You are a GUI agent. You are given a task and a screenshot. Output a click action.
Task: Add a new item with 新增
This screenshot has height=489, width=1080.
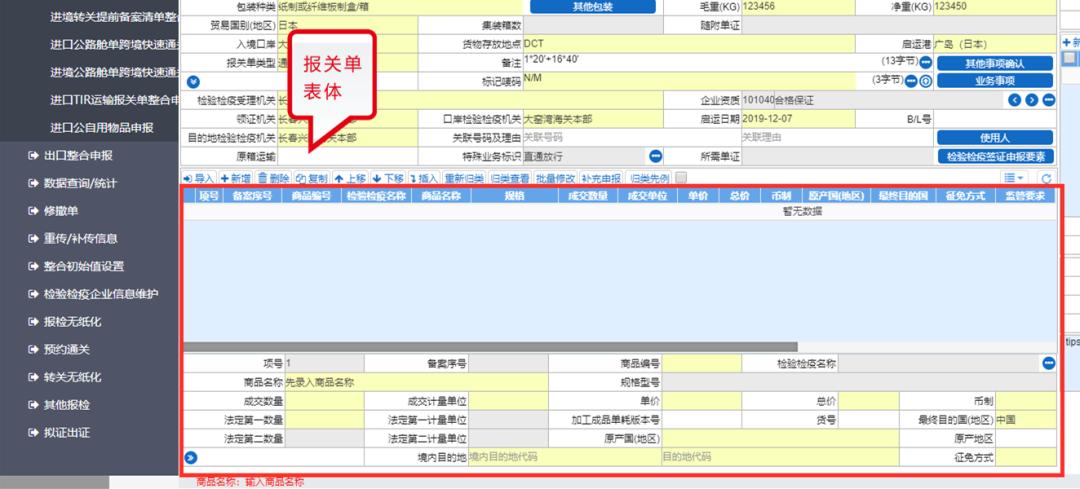[236, 178]
